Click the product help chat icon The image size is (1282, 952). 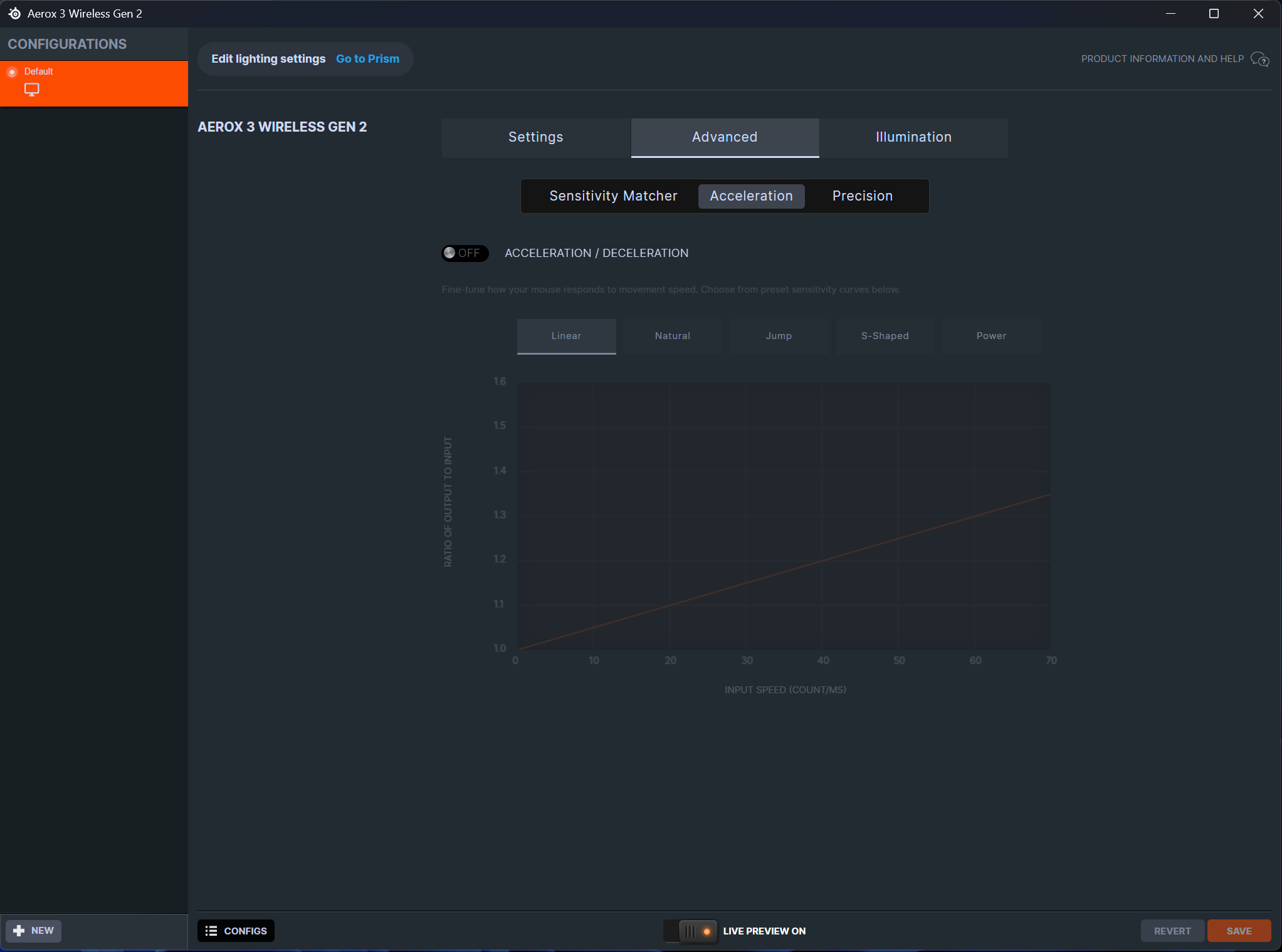click(1259, 59)
